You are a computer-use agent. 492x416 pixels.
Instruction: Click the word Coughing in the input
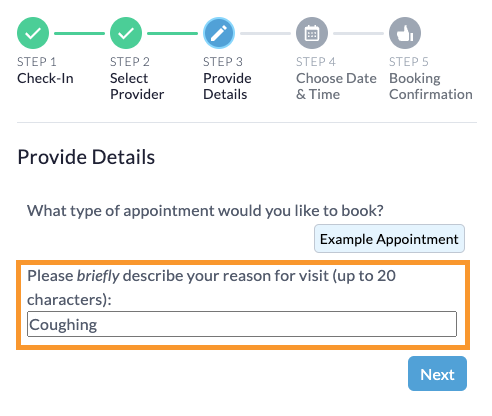63,325
